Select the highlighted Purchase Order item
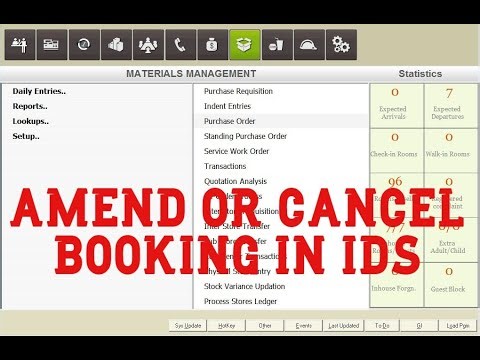 point(281,121)
